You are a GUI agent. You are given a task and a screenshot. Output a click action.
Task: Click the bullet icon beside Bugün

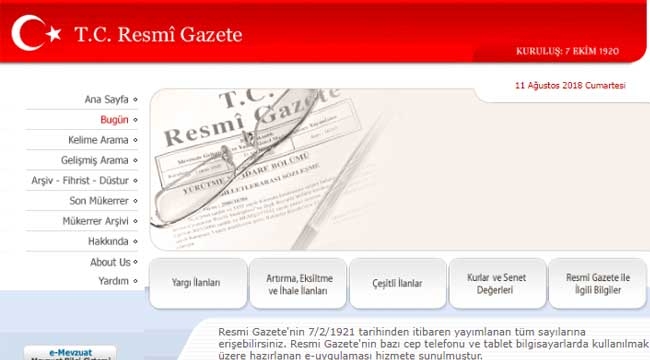pyautogui.click(x=135, y=120)
